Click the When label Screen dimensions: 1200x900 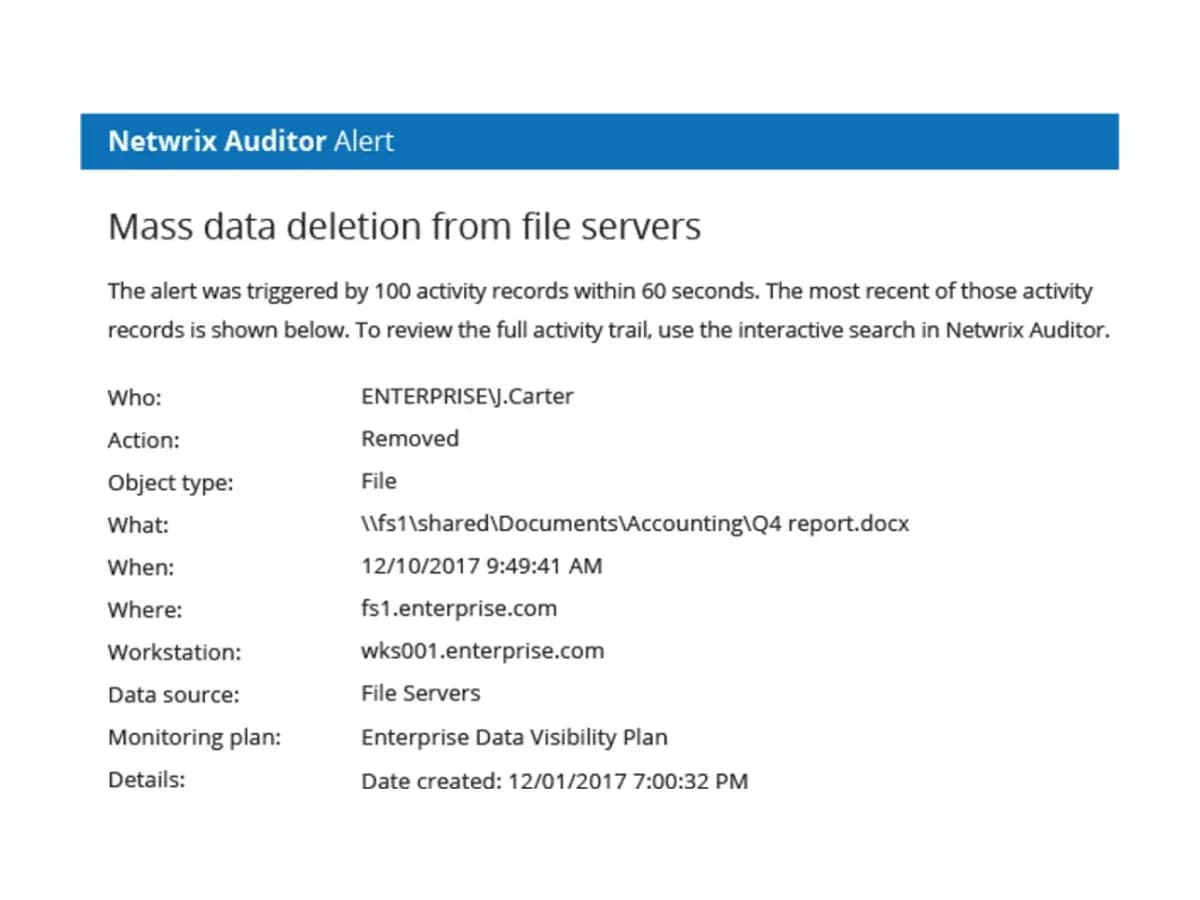(140, 568)
